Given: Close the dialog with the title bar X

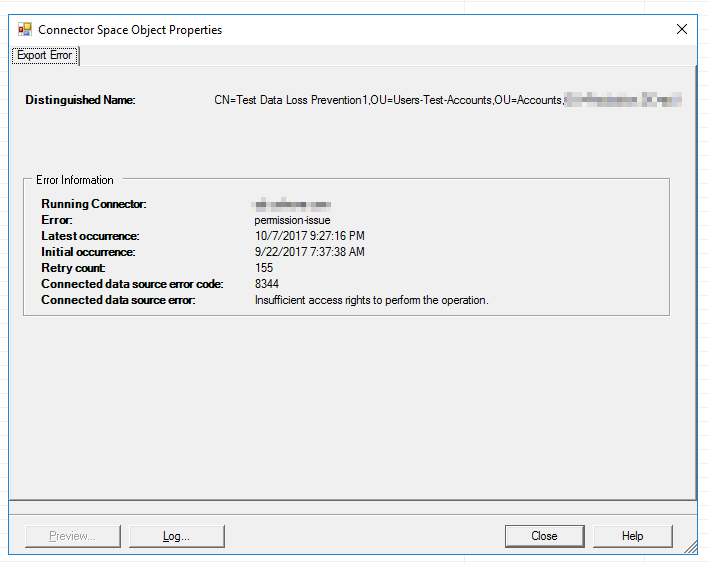Looking at the screenshot, I should (x=682, y=30).
